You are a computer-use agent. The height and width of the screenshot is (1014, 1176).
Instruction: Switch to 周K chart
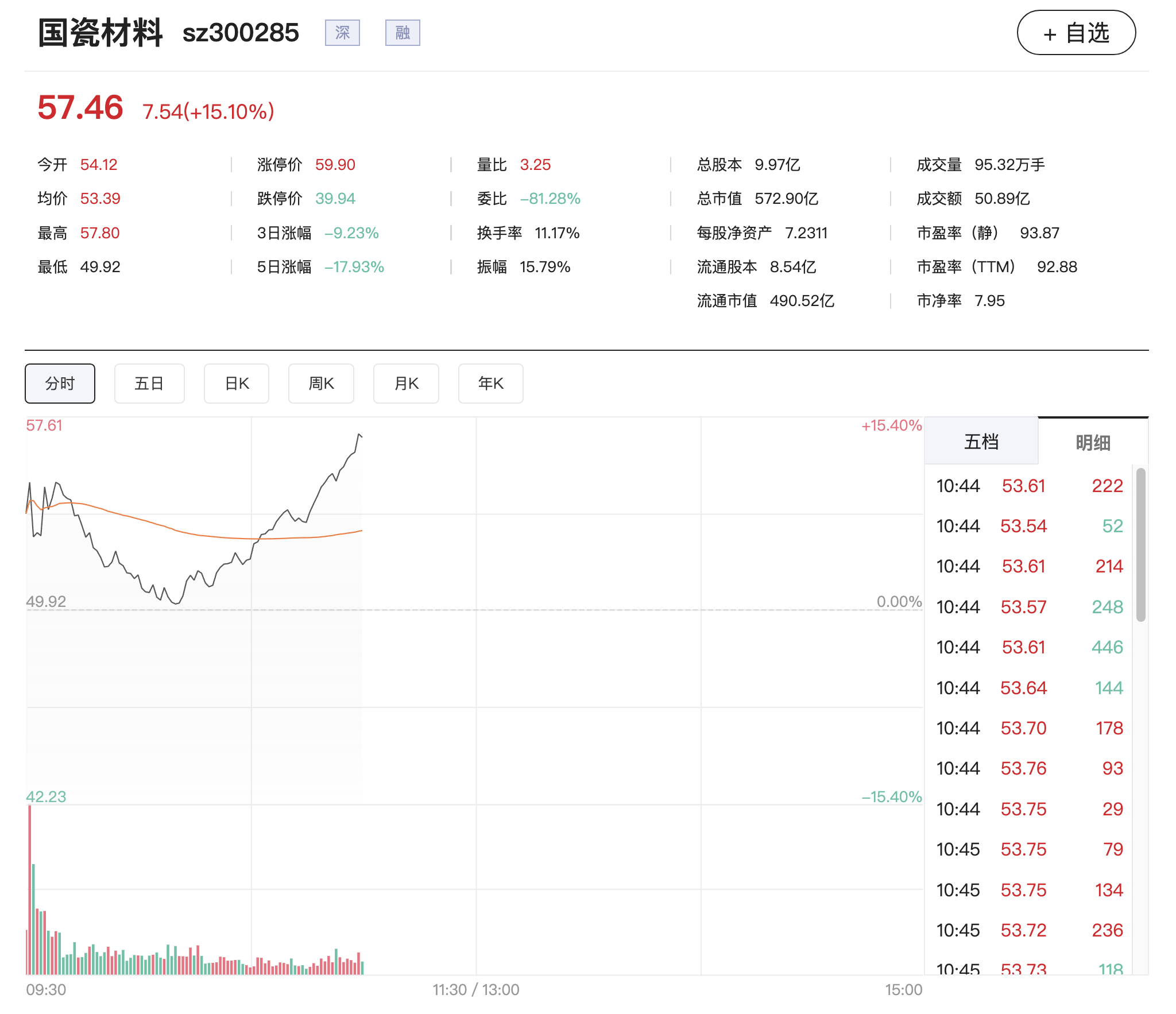321,384
